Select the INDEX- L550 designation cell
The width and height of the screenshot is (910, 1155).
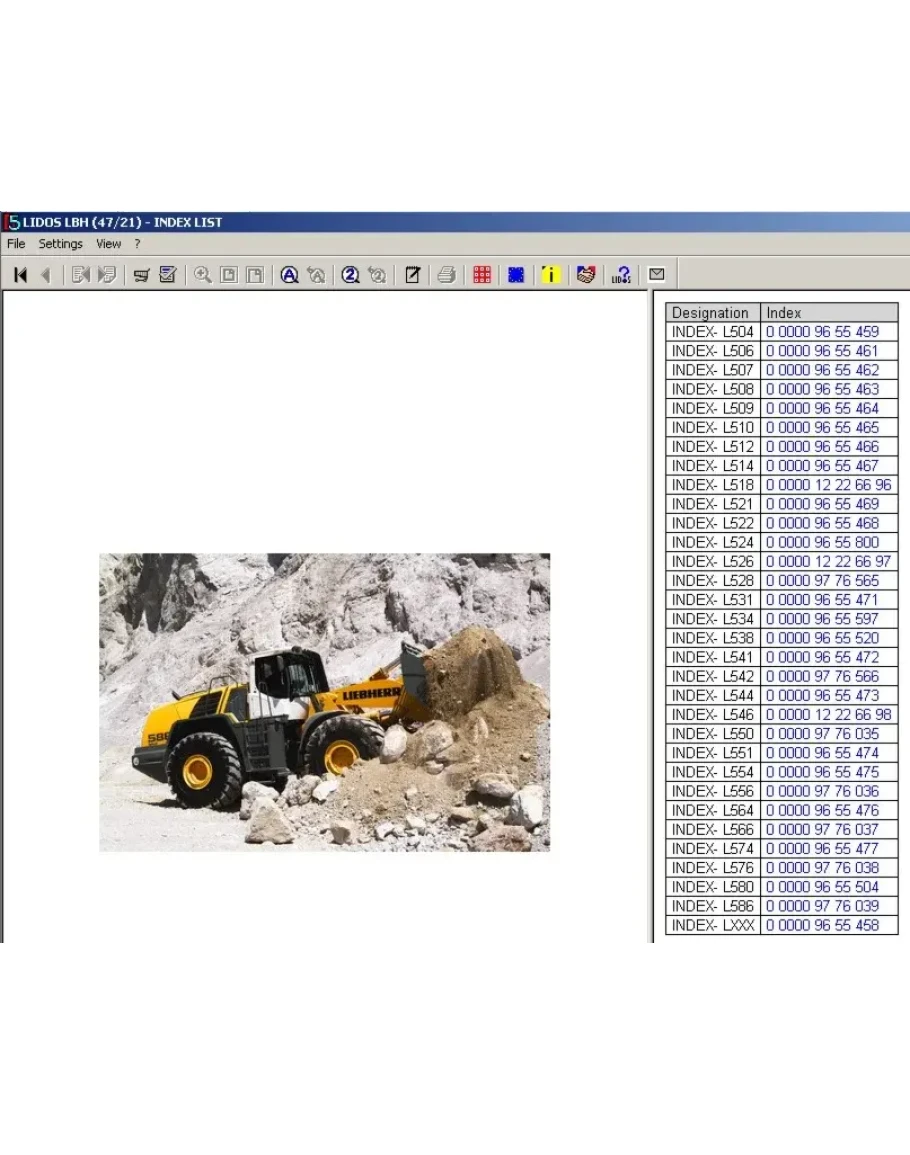pyautogui.click(x=712, y=734)
